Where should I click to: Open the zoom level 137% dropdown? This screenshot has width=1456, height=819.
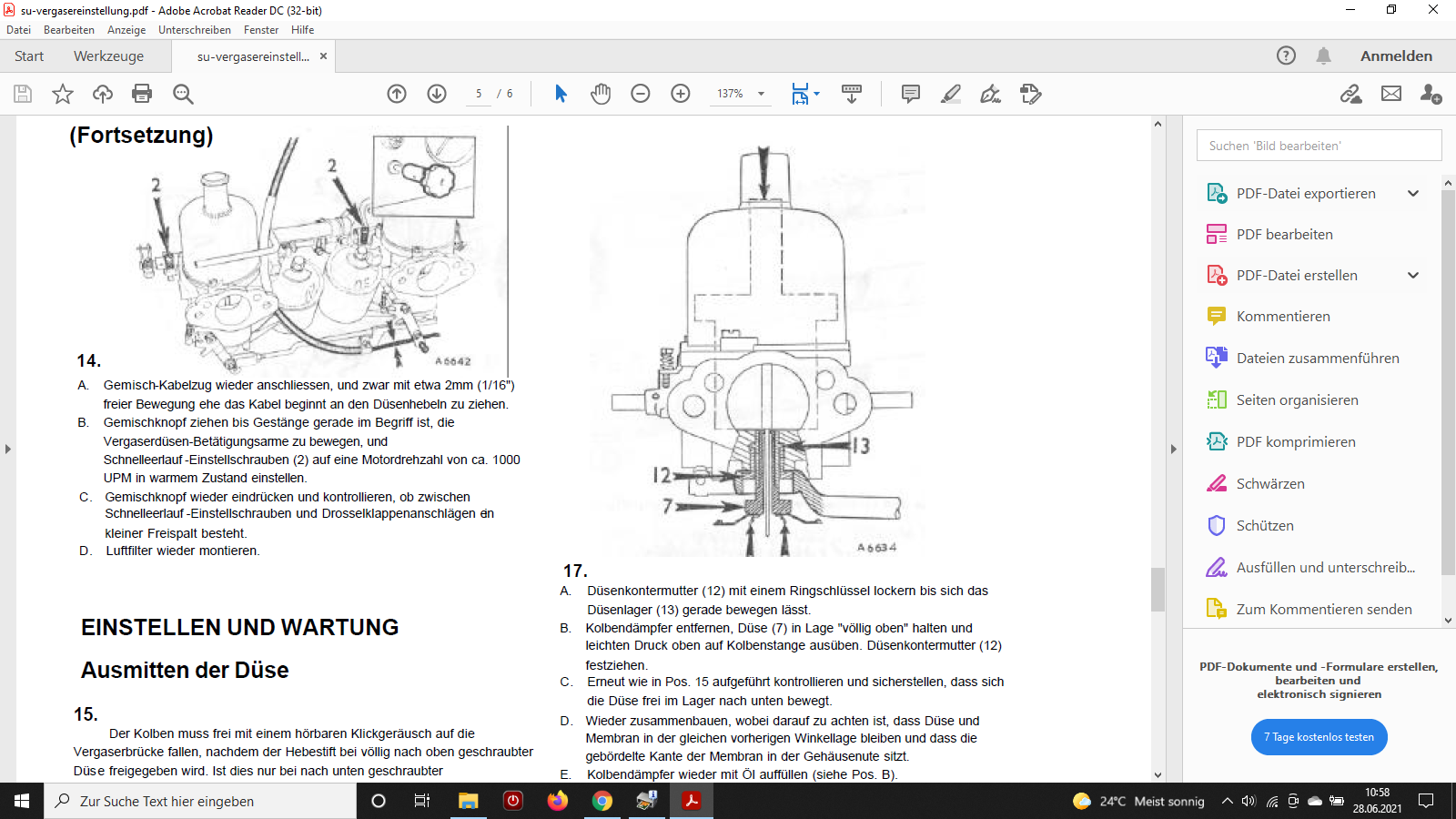[761, 94]
